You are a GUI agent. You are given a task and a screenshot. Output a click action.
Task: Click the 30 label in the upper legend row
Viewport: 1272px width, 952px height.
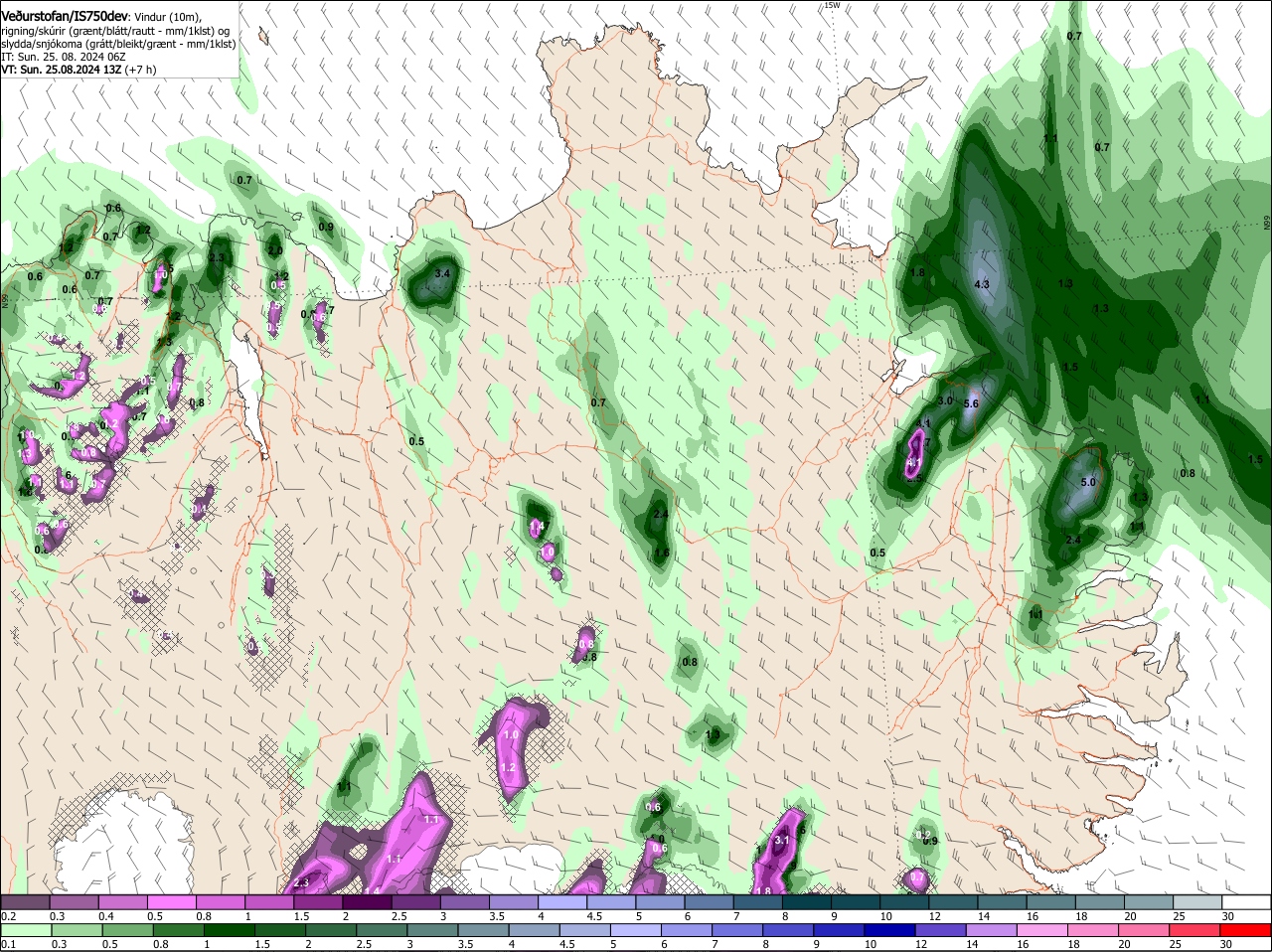coord(1227,916)
